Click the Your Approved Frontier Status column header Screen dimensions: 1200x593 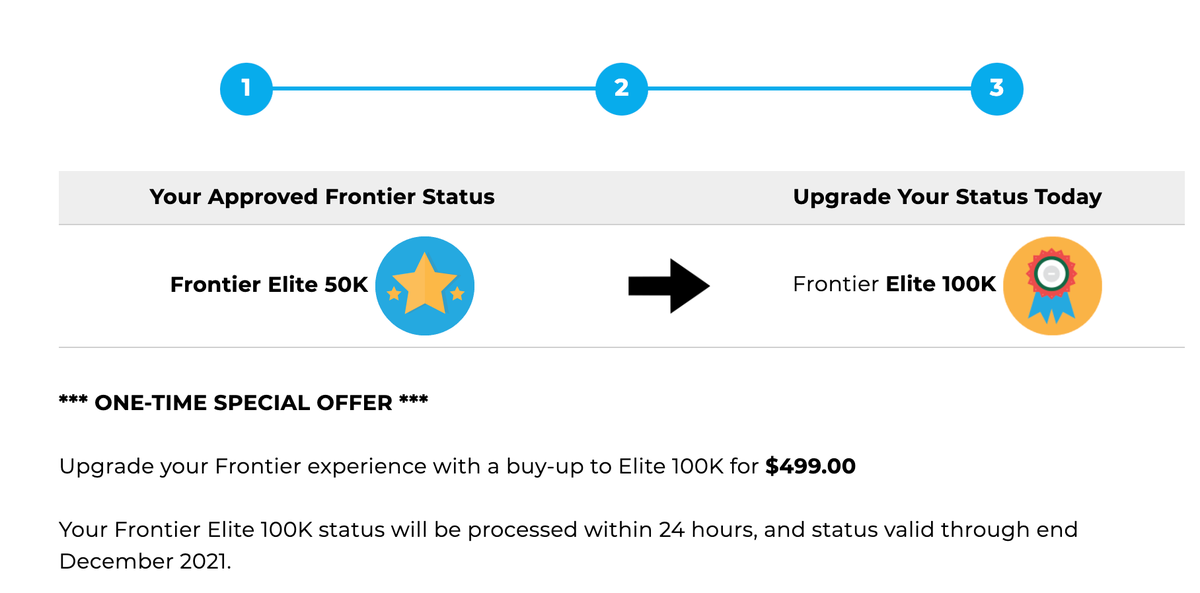pos(322,197)
